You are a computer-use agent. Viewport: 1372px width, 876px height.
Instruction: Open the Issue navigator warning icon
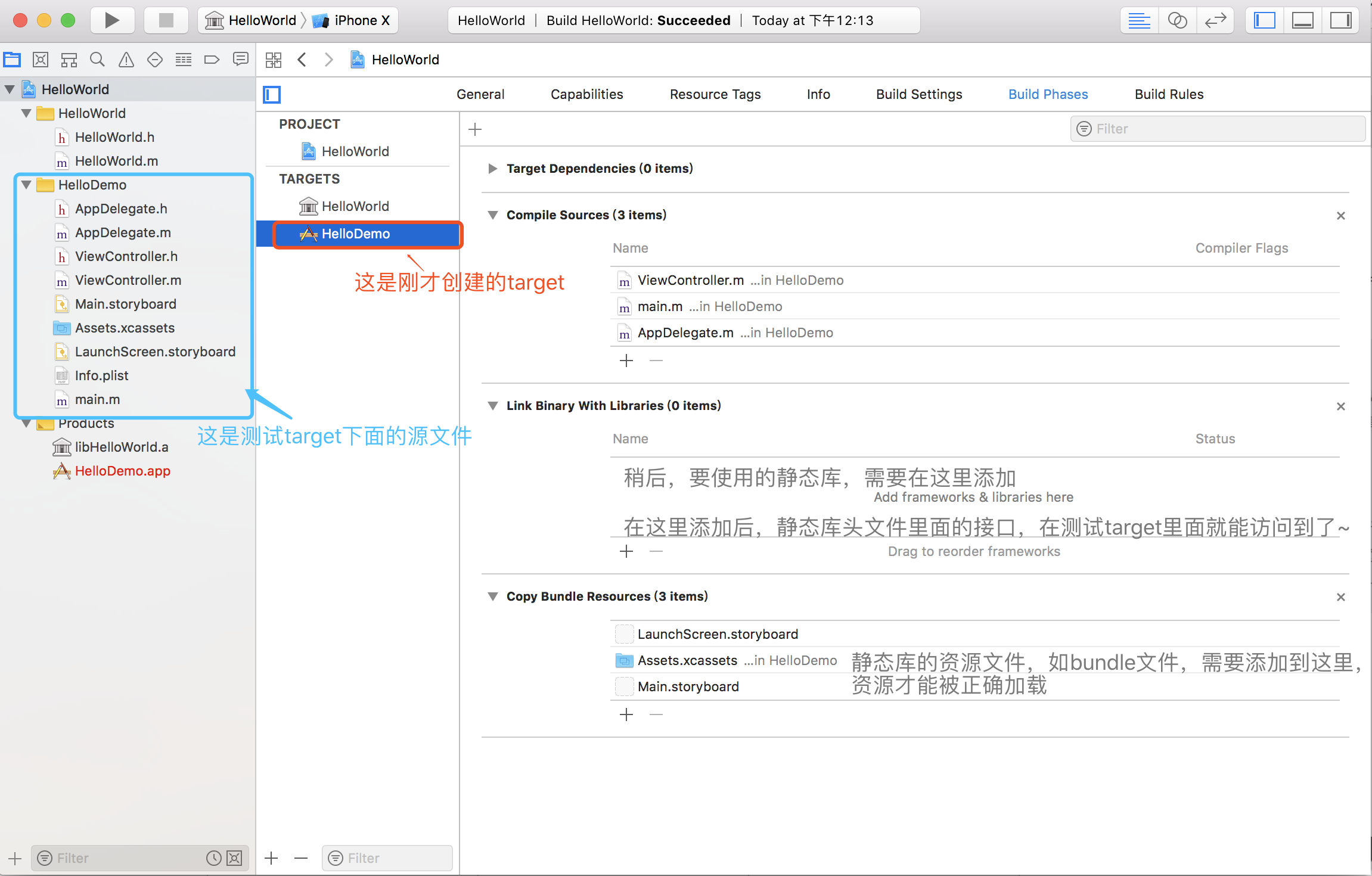(126, 60)
